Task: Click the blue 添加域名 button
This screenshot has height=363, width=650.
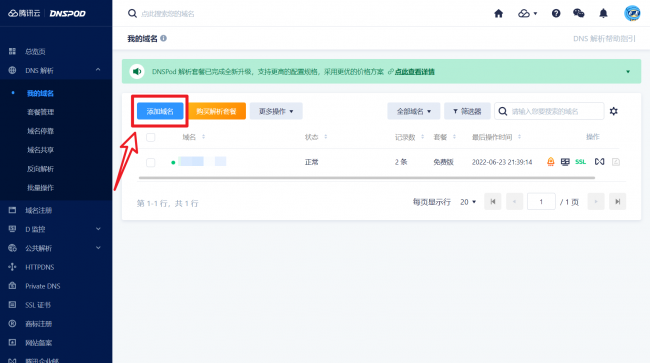Action: point(160,111)
